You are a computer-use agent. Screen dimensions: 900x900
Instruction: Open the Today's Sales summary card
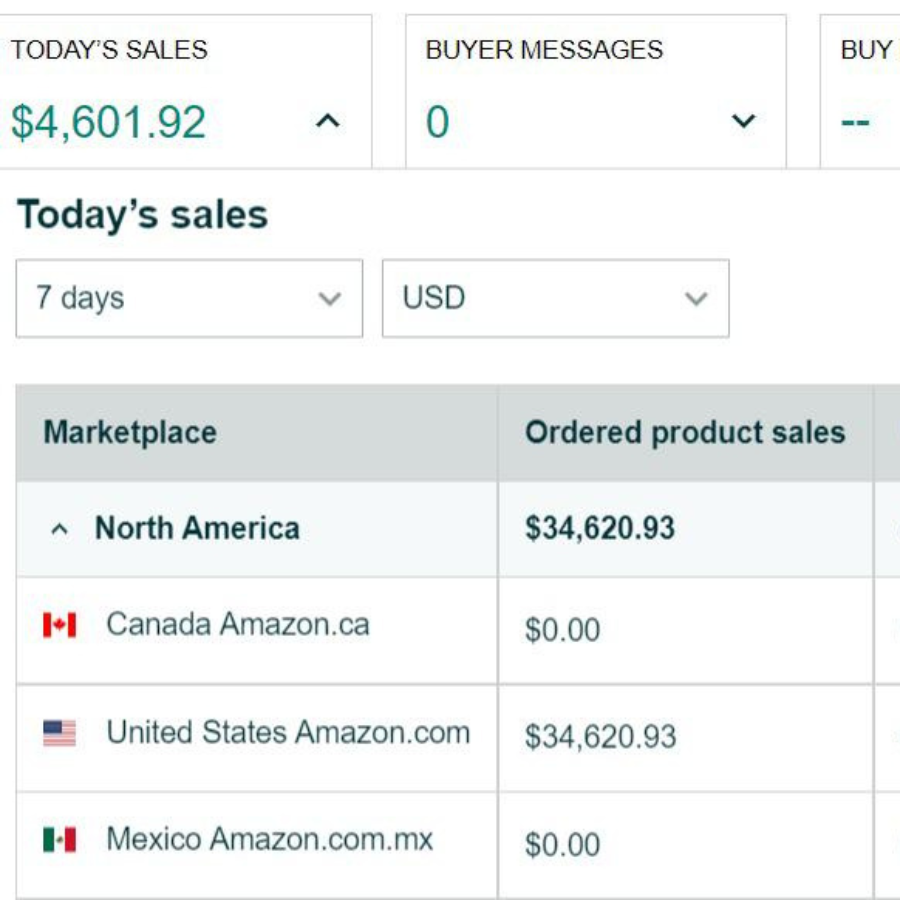tap(186, 92)
